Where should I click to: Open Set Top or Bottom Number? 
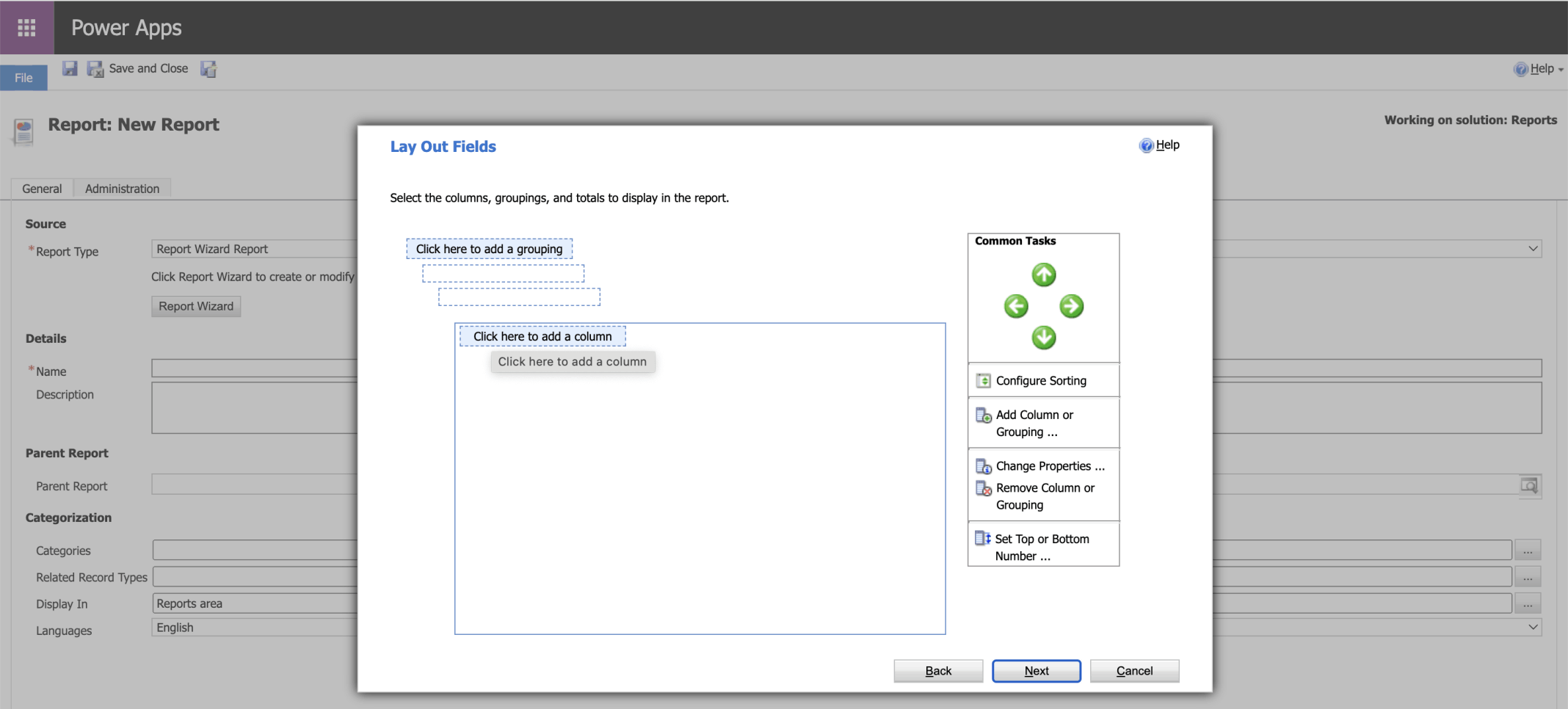[x=1041, y=547]
